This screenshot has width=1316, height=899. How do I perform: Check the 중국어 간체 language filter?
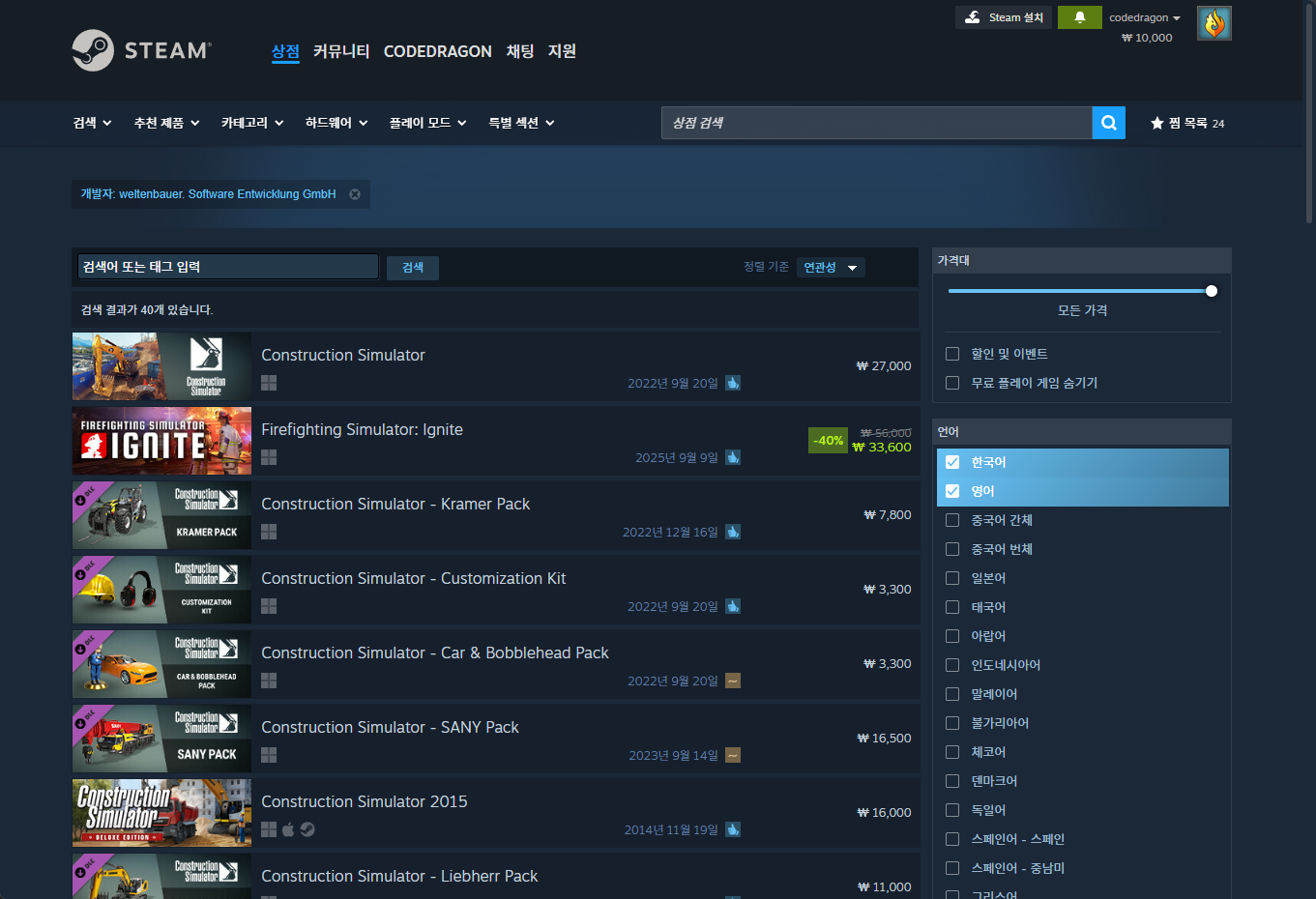pyautogui.click(x=952, y=520)
